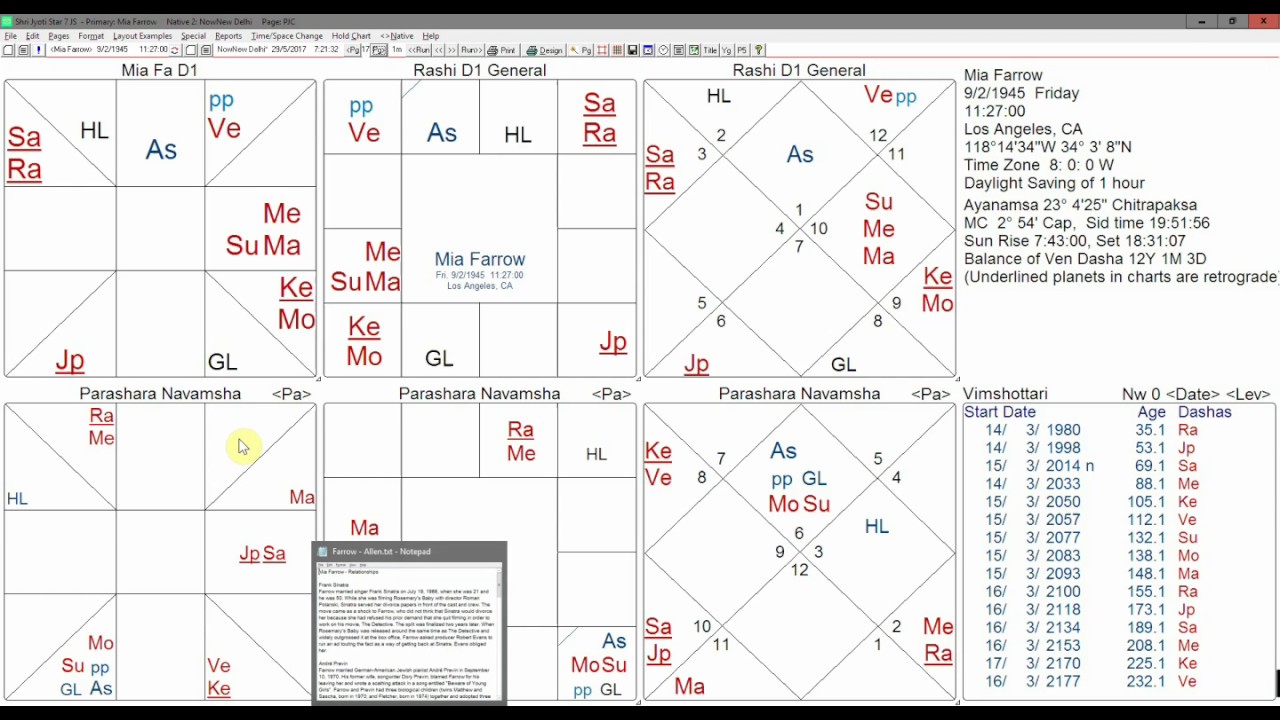Screen dimensions: 1280x720
Task: Click the blue window icon in toolbar
Action: click(648, 50)
